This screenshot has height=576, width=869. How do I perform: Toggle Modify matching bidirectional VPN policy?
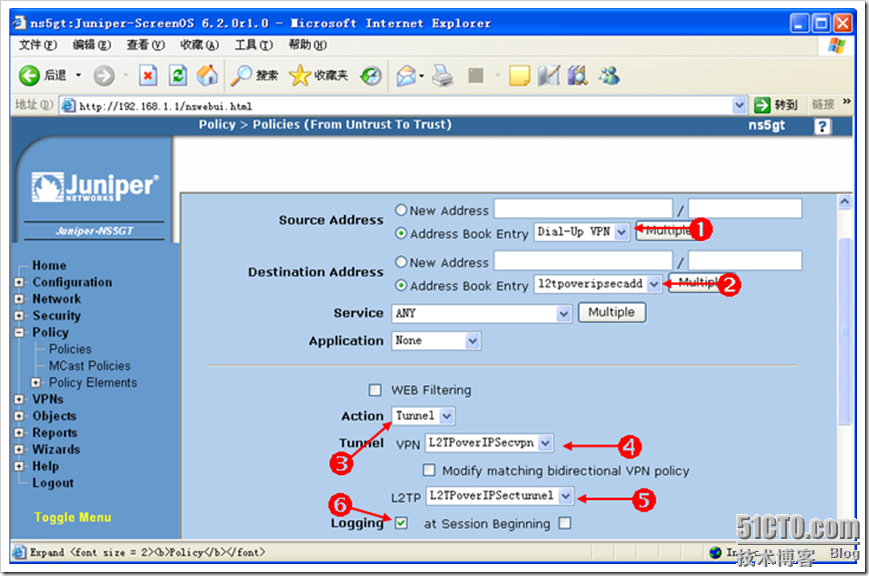point(429,470)
